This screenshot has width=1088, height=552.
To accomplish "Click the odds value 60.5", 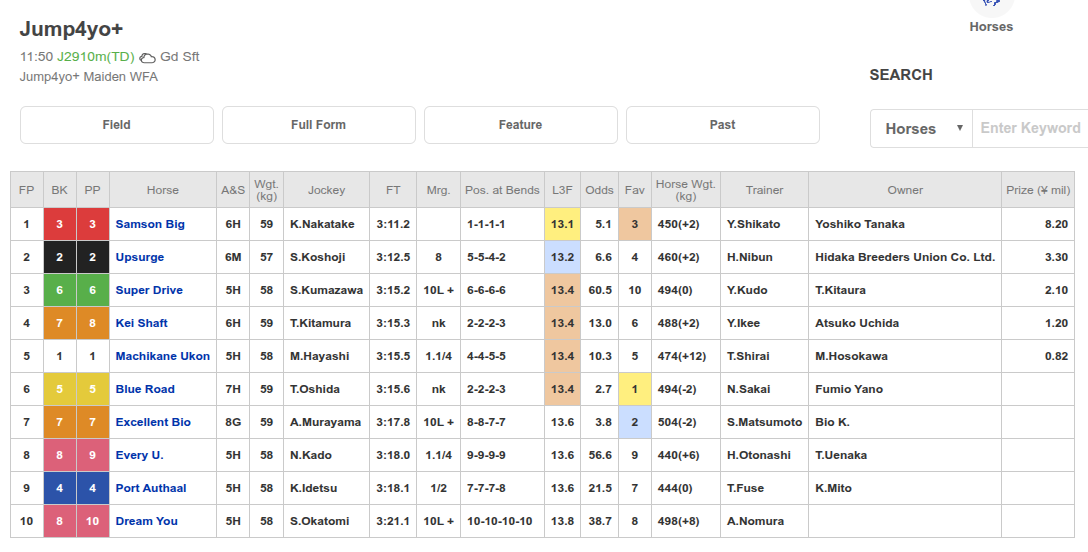I will click(x=600, y=290).
